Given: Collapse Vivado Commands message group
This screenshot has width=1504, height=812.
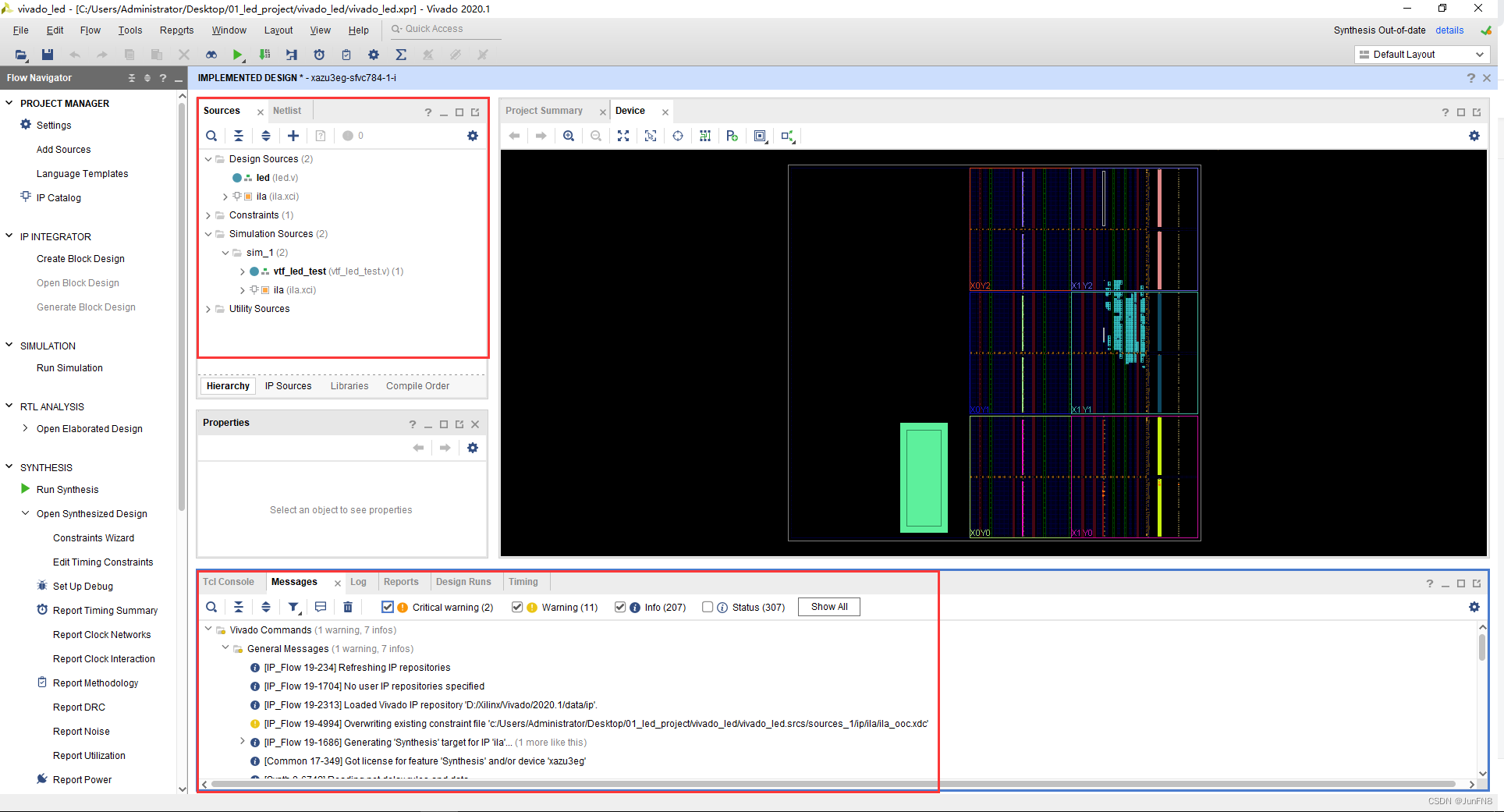Looking at the screenshot, I should pyautogui.click(x=208, y=629).
